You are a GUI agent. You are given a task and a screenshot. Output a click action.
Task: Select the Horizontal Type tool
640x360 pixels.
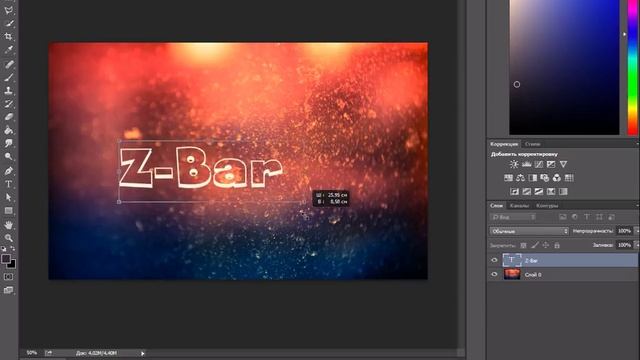tap(8, 184)
